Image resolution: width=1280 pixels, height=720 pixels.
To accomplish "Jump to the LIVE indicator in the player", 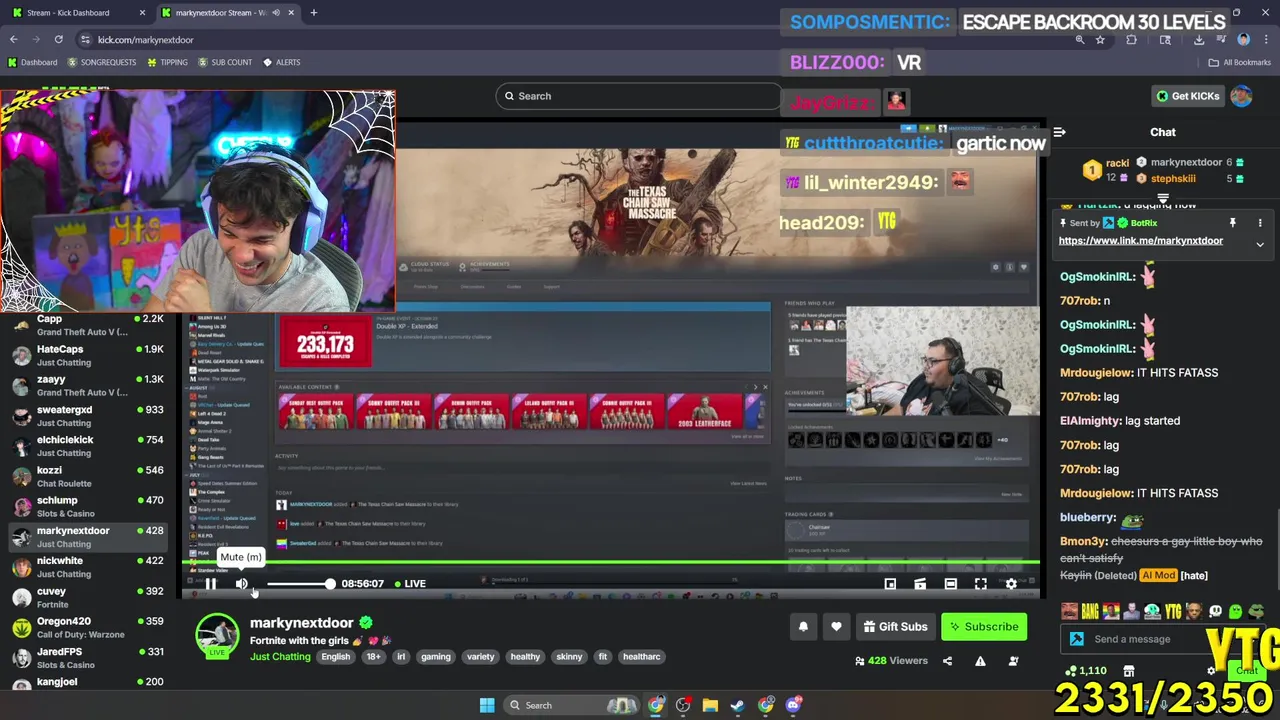I will [410, 584].
